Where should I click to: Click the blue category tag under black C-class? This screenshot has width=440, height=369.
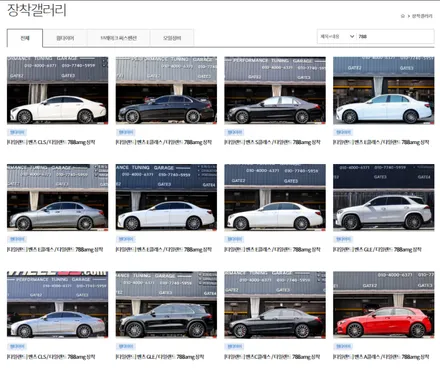234,347
